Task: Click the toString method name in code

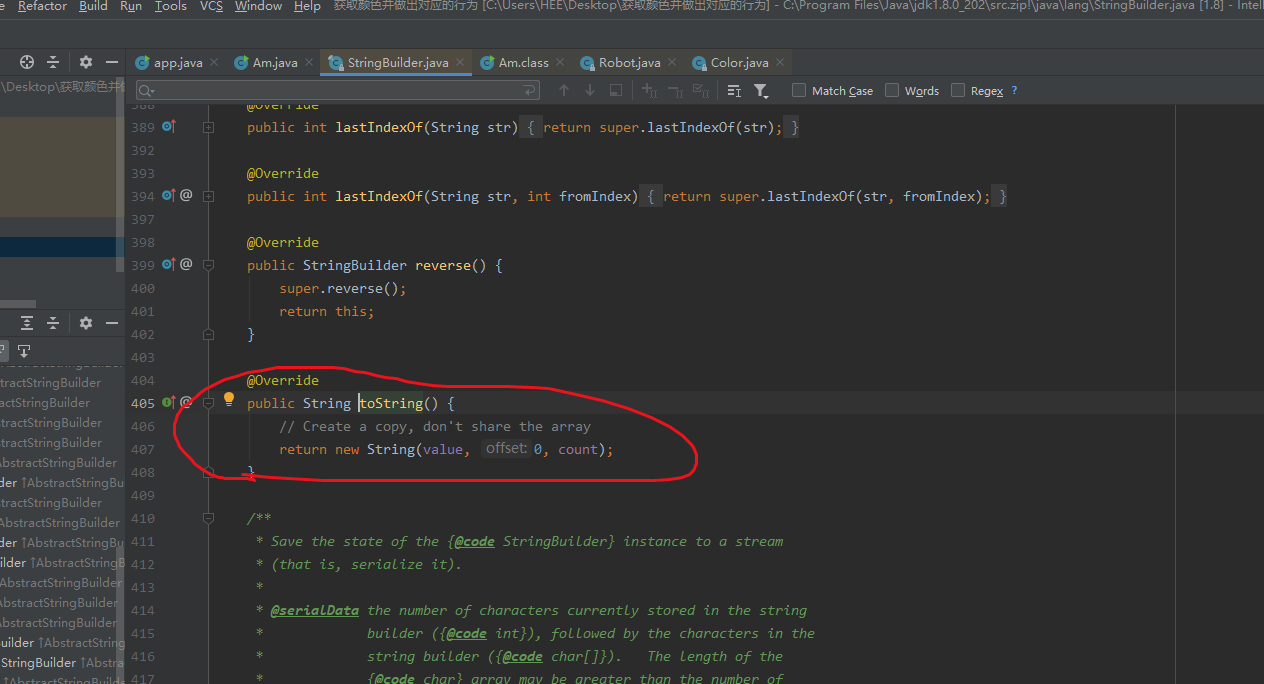Action: pos(391,403)
